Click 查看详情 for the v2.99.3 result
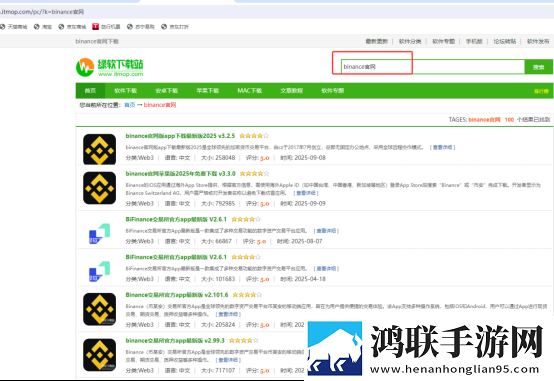Image resolution: width=554 pixels, height=381 pixels. (228, 360)
